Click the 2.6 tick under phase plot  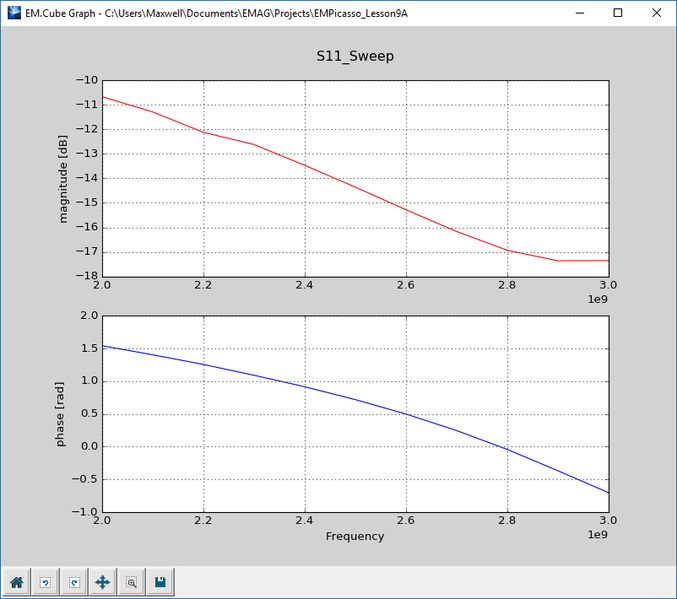coord(406,520)
